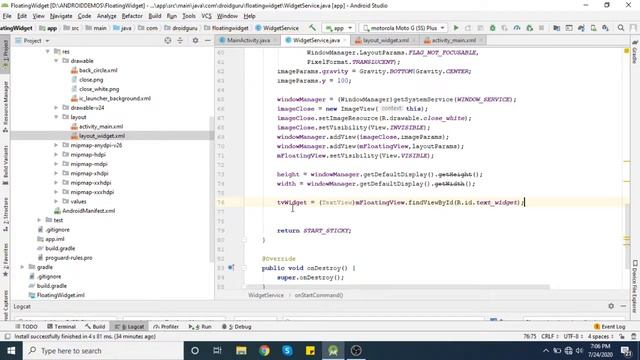Collapse the res folder
Screen dimensions: 640x360
(x=48, y=51)
